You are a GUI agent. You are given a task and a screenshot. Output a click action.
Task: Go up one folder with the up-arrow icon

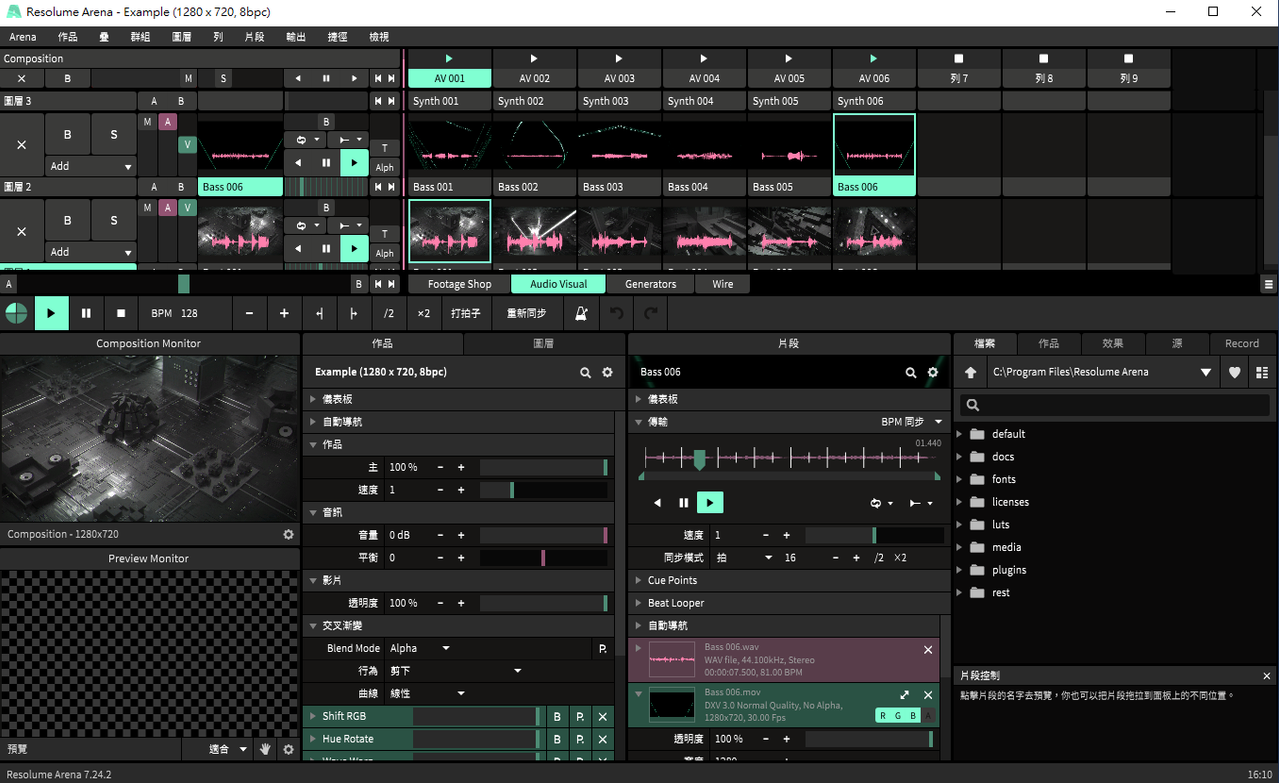tap(970, 372)
